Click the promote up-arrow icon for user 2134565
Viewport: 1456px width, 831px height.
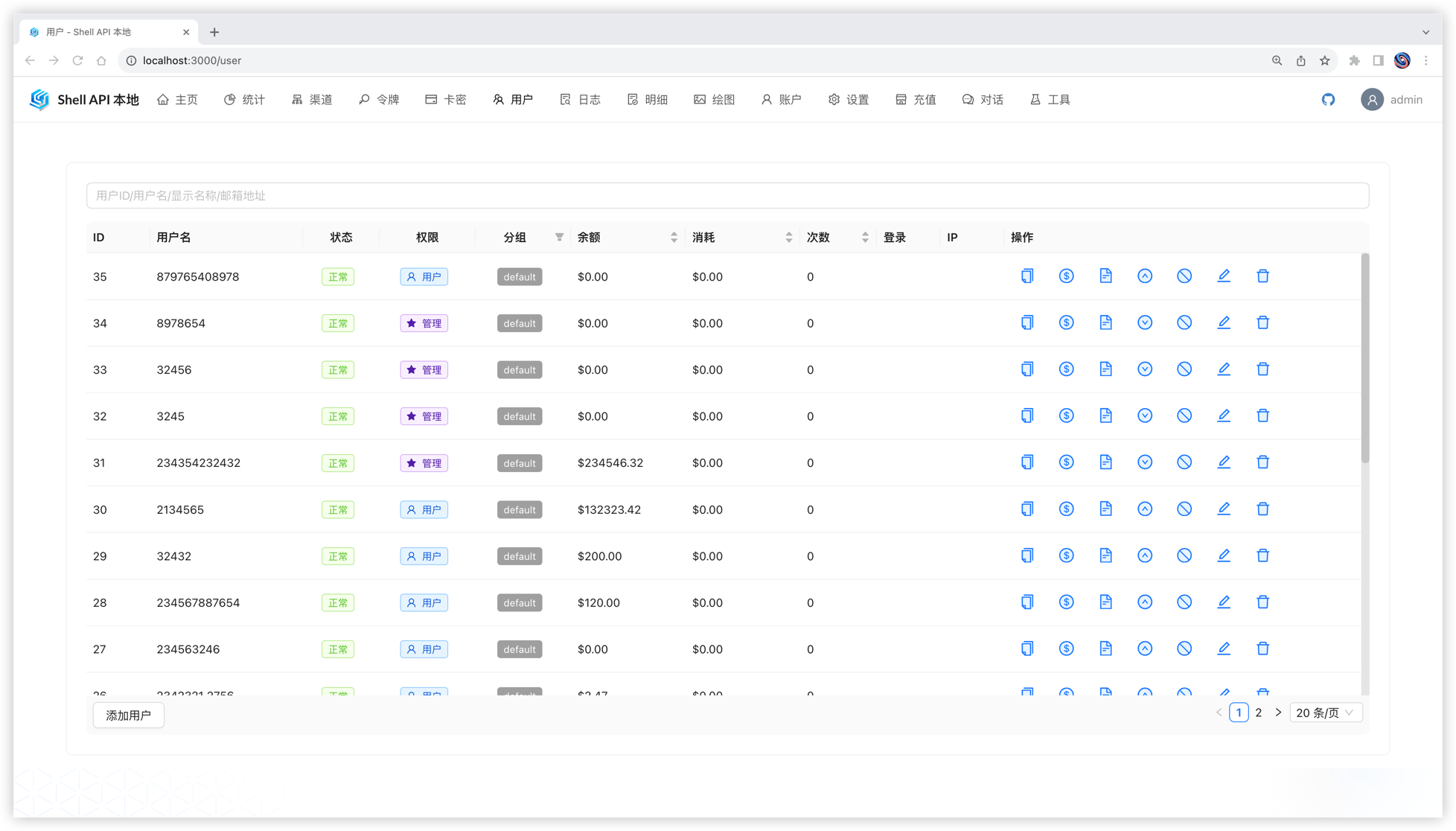pyautogui.click(x=1145, y=509)
